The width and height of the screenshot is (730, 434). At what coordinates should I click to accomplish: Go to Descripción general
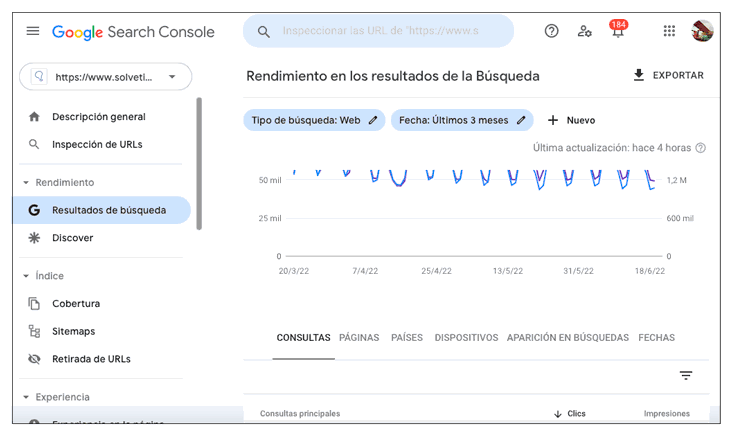(x=99, y=117)
